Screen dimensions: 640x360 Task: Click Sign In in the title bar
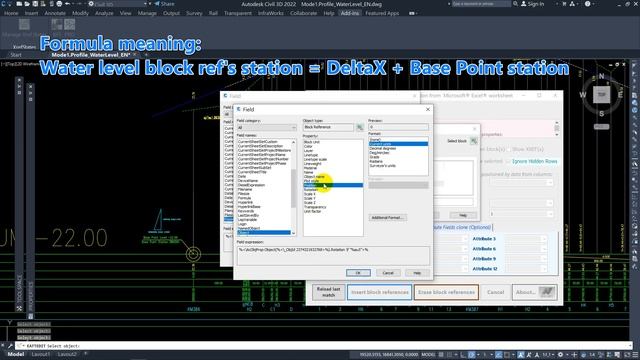point(533,4)
